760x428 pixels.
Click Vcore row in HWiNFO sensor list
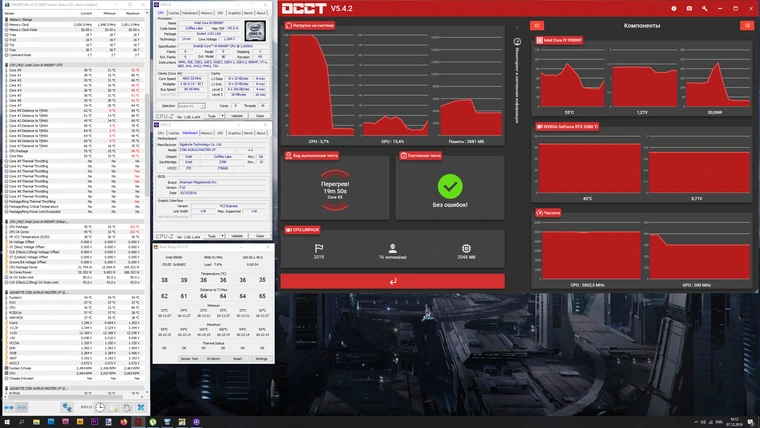click(x=73, y=323)
